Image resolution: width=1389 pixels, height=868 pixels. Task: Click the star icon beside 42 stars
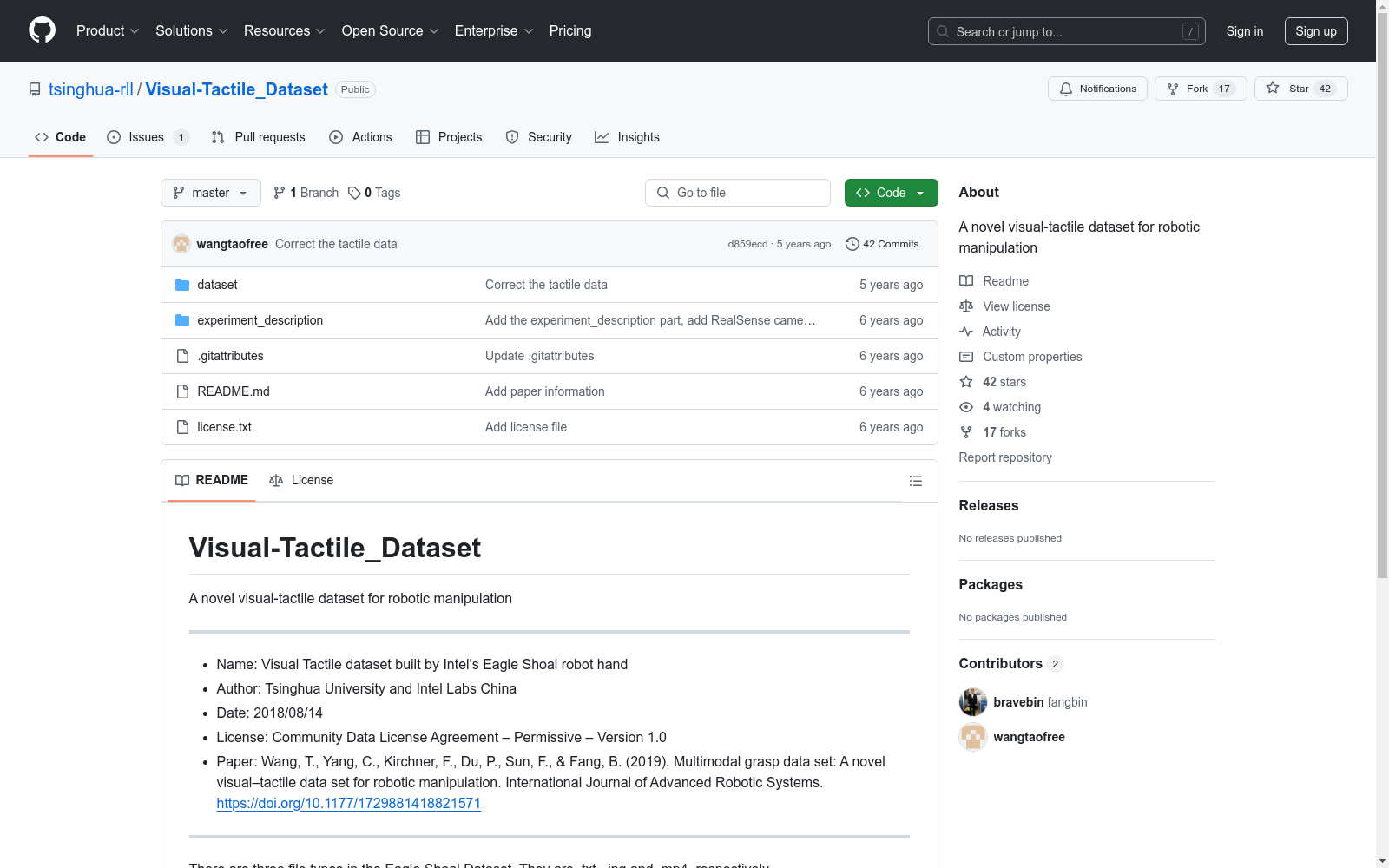[x=966, y=382]
